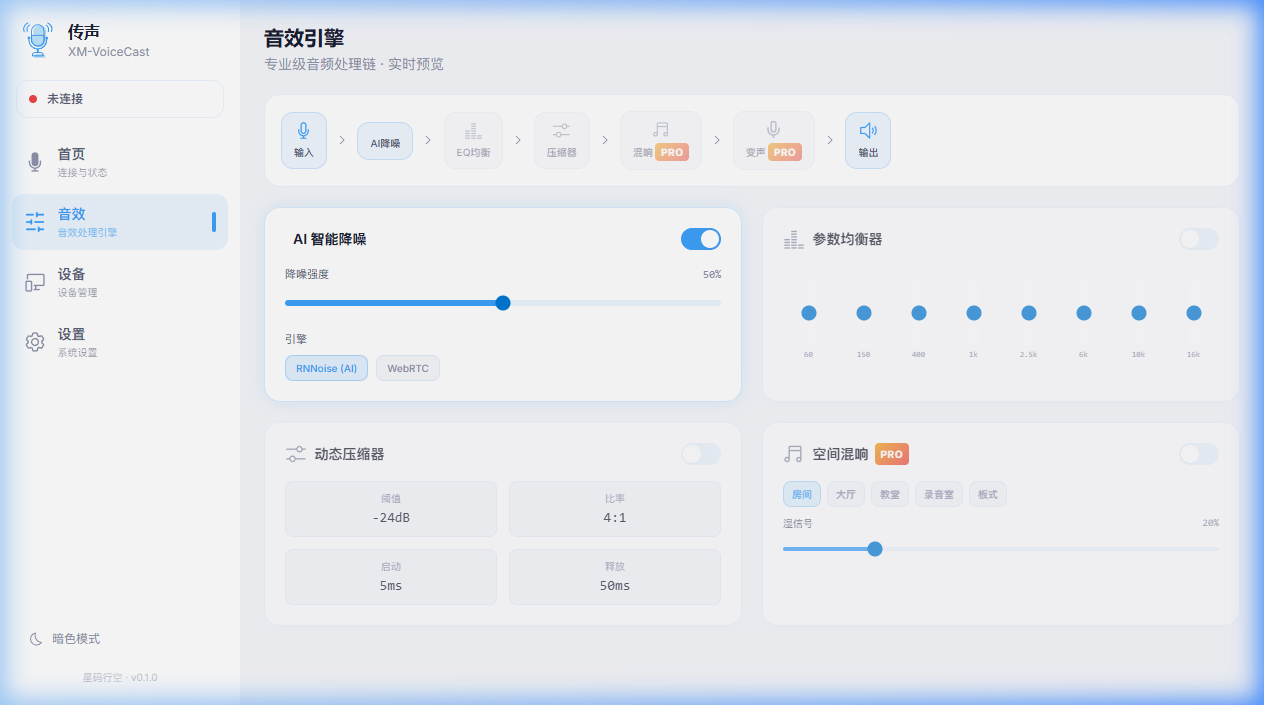Click the 设备 screen icon in sidebar
1264x705 pixels.
(x=35, y=282)
